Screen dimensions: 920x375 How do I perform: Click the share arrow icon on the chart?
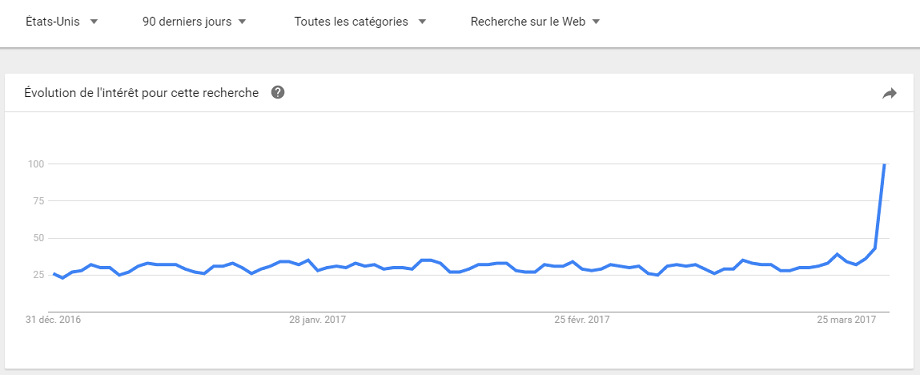click(x=889, y=93)
